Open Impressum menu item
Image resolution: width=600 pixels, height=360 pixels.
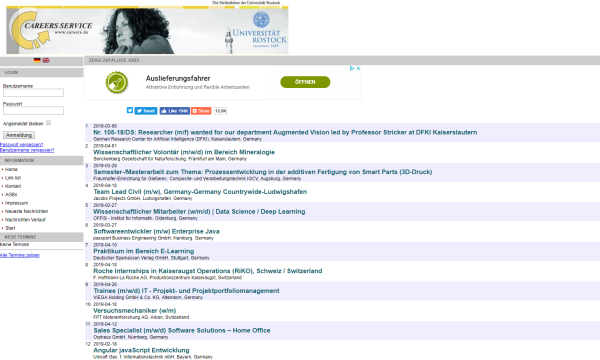click(16, 203)
